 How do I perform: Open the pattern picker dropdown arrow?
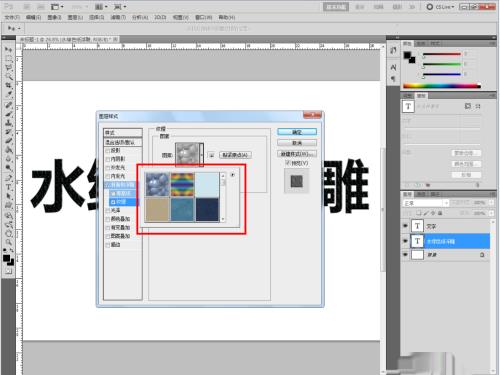tap(201, 155)
